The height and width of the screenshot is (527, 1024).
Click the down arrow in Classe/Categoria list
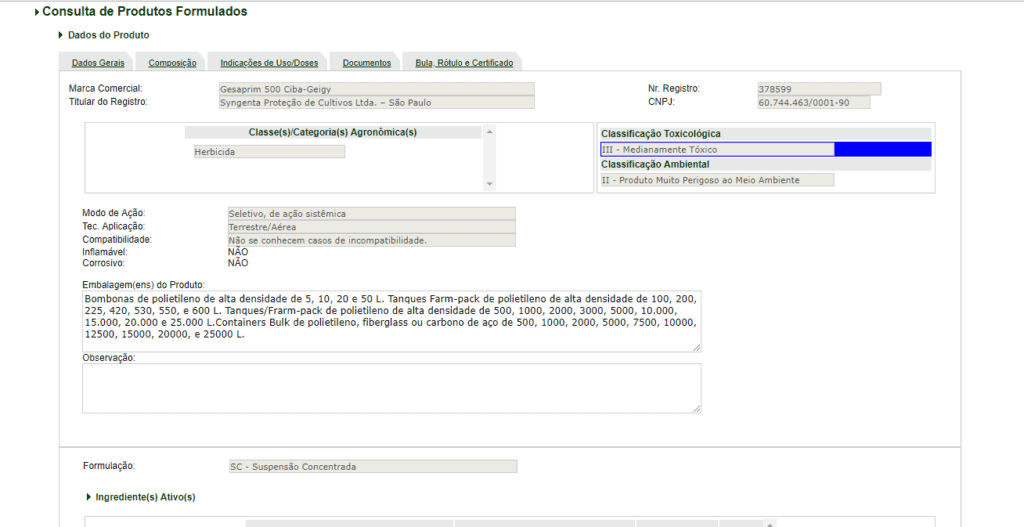[x=489, y=184]
